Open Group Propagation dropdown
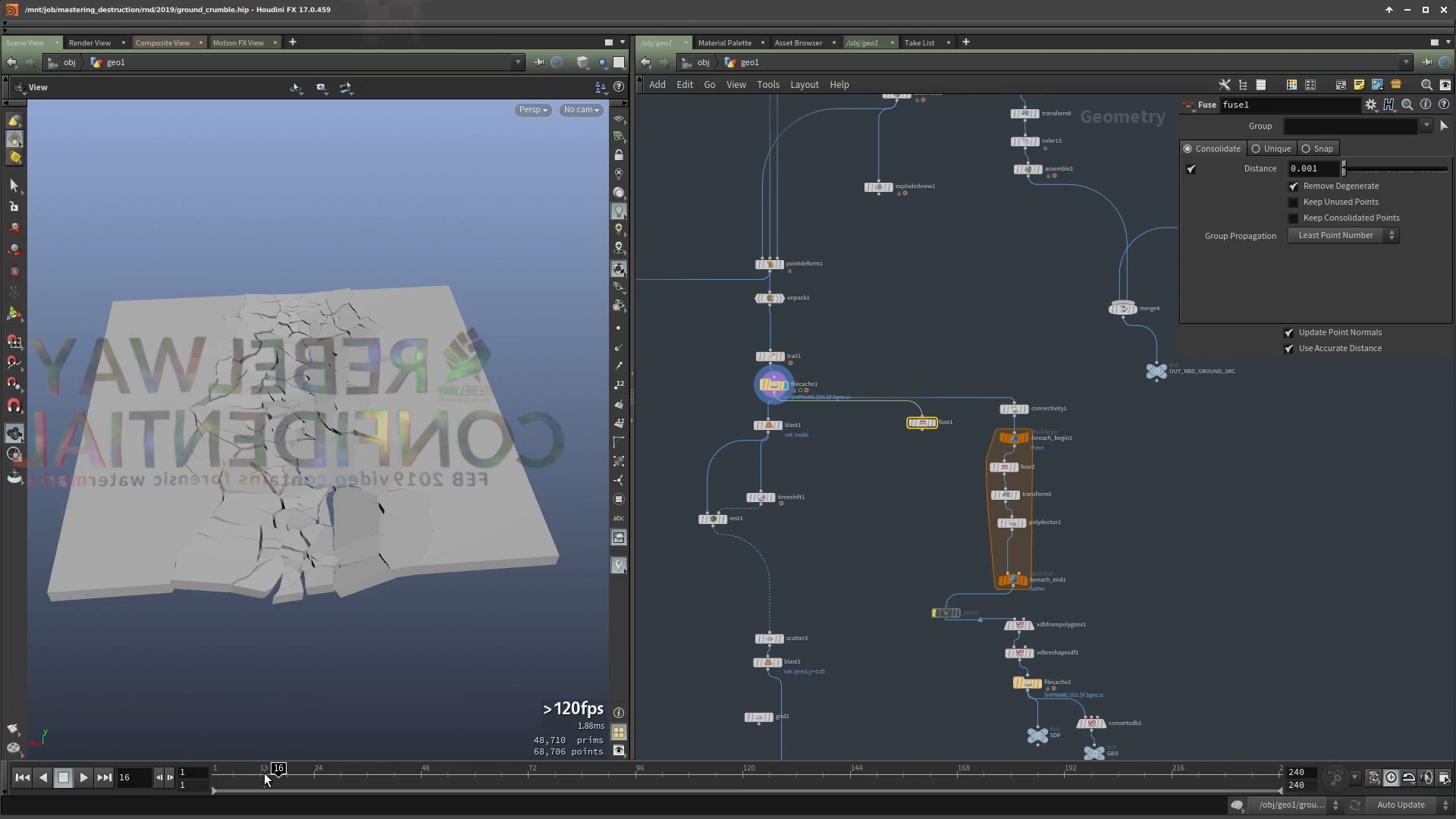Image resolution: width=1456 pixels, height=819 pixels. [x=1343, y=236]
